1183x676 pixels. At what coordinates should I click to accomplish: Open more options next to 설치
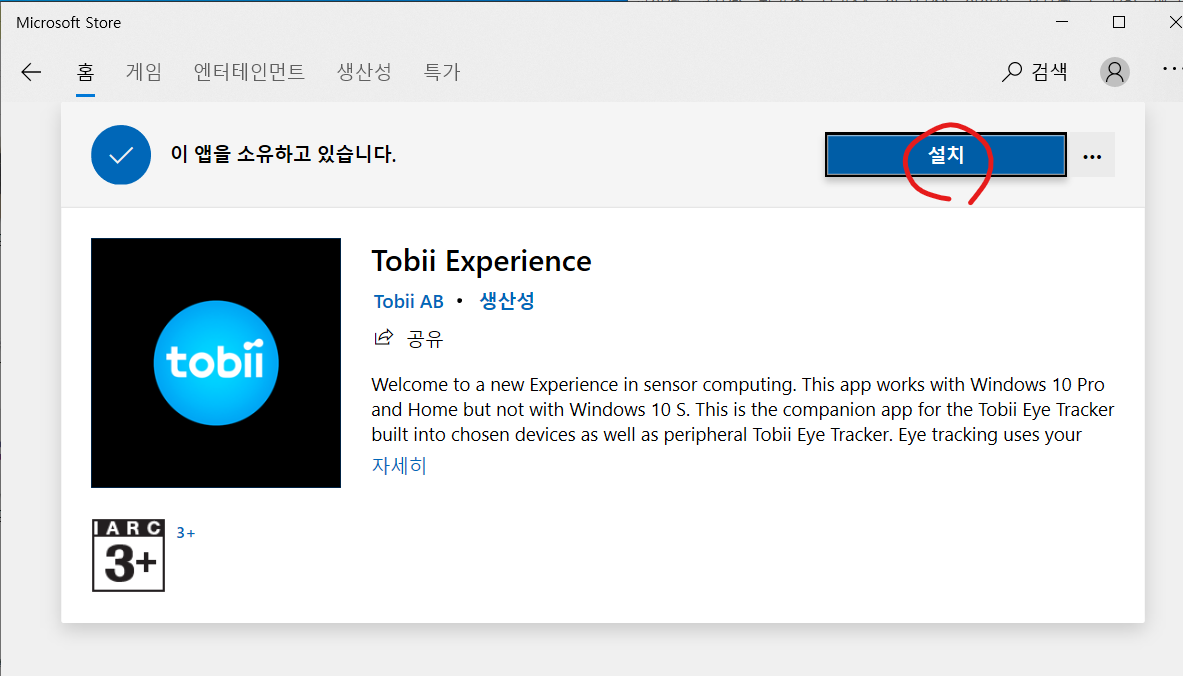(x=1092, y=156)
